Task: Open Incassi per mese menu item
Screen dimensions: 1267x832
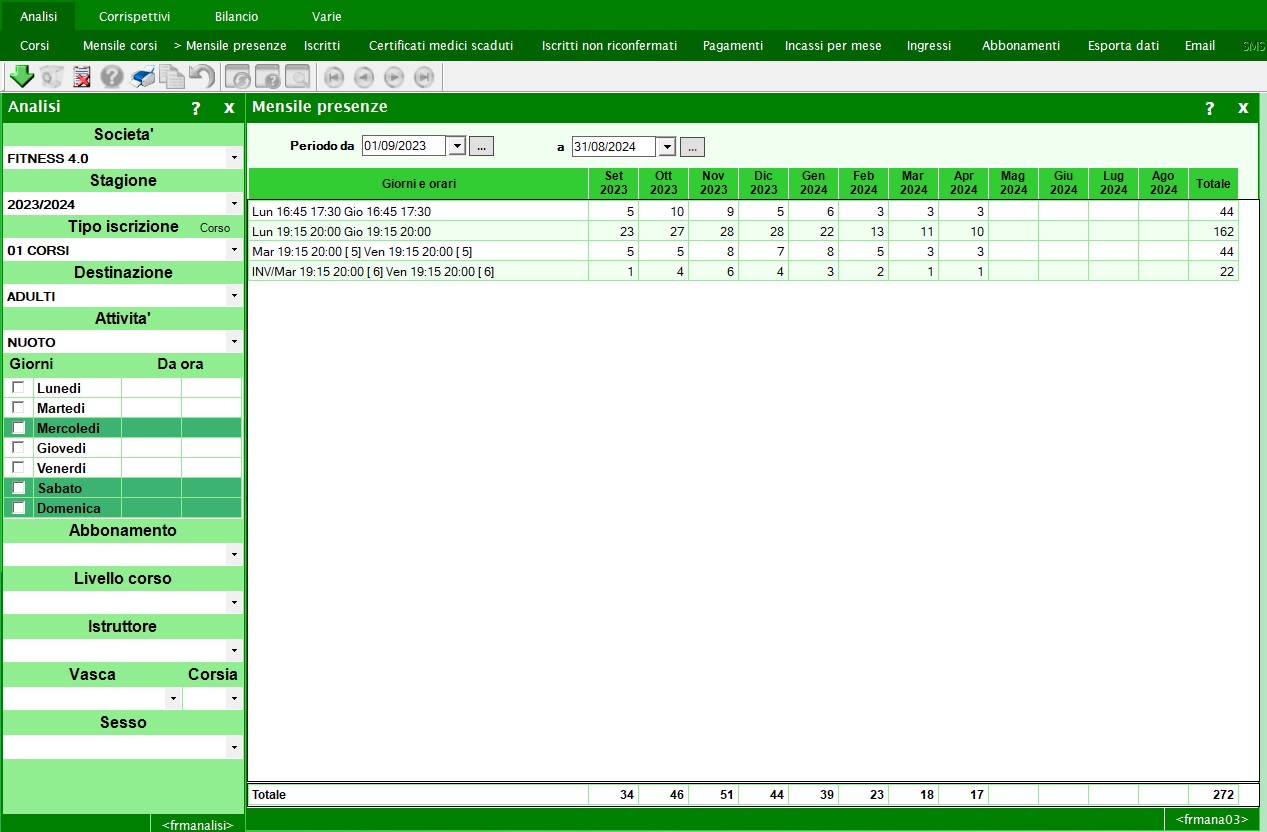Action: tap(833, 46)
